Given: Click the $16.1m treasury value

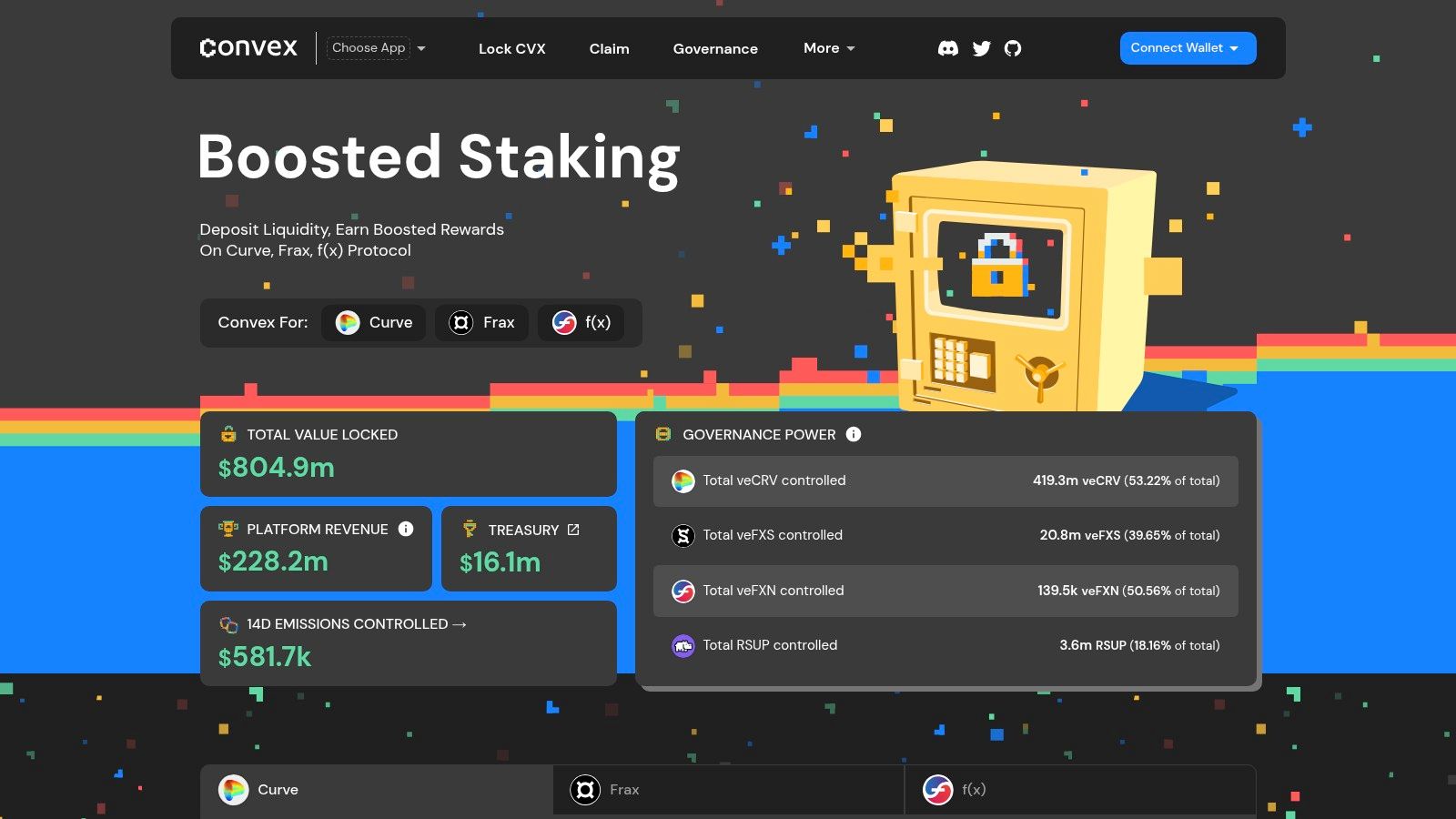Looking at the screenshot, I should (x=500, y=562).
